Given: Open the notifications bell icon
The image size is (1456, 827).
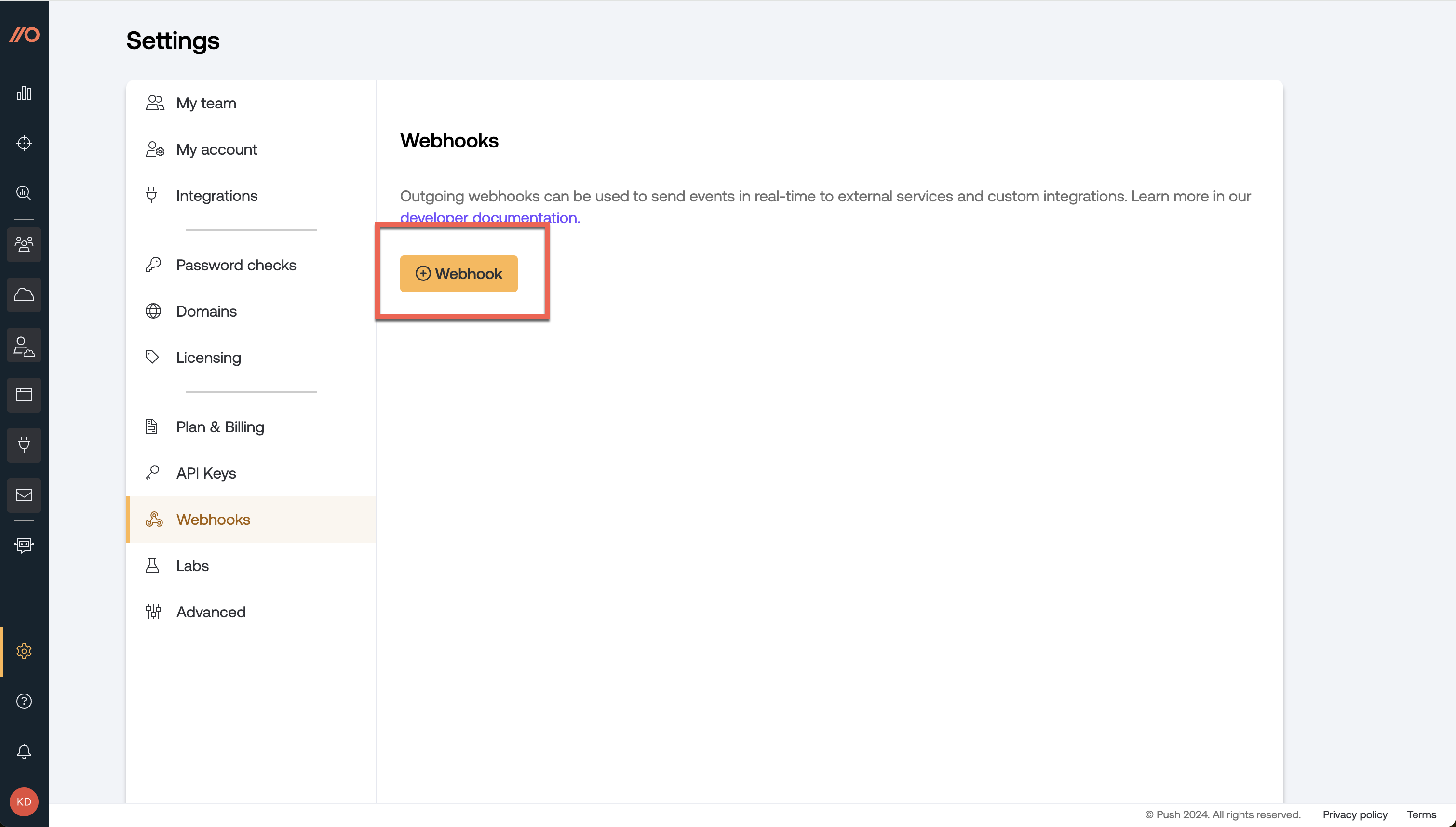Looking at the screenshot, I should 24,751.
